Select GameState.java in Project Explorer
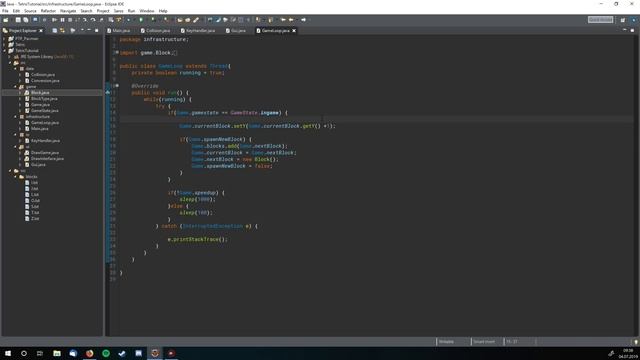The image size is (640, 360). point(44,111)
